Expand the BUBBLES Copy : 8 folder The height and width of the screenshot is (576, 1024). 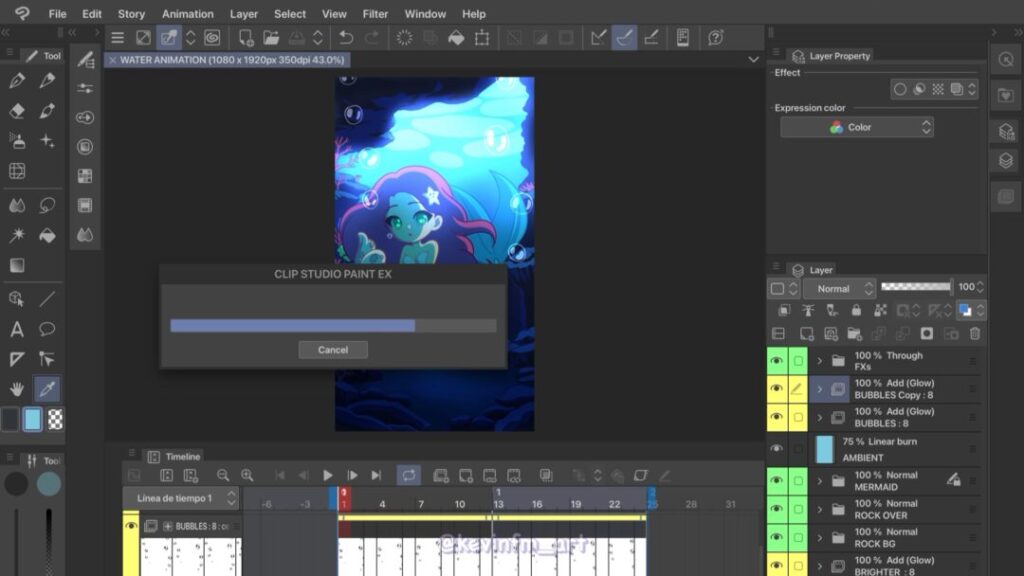[820, 389]
